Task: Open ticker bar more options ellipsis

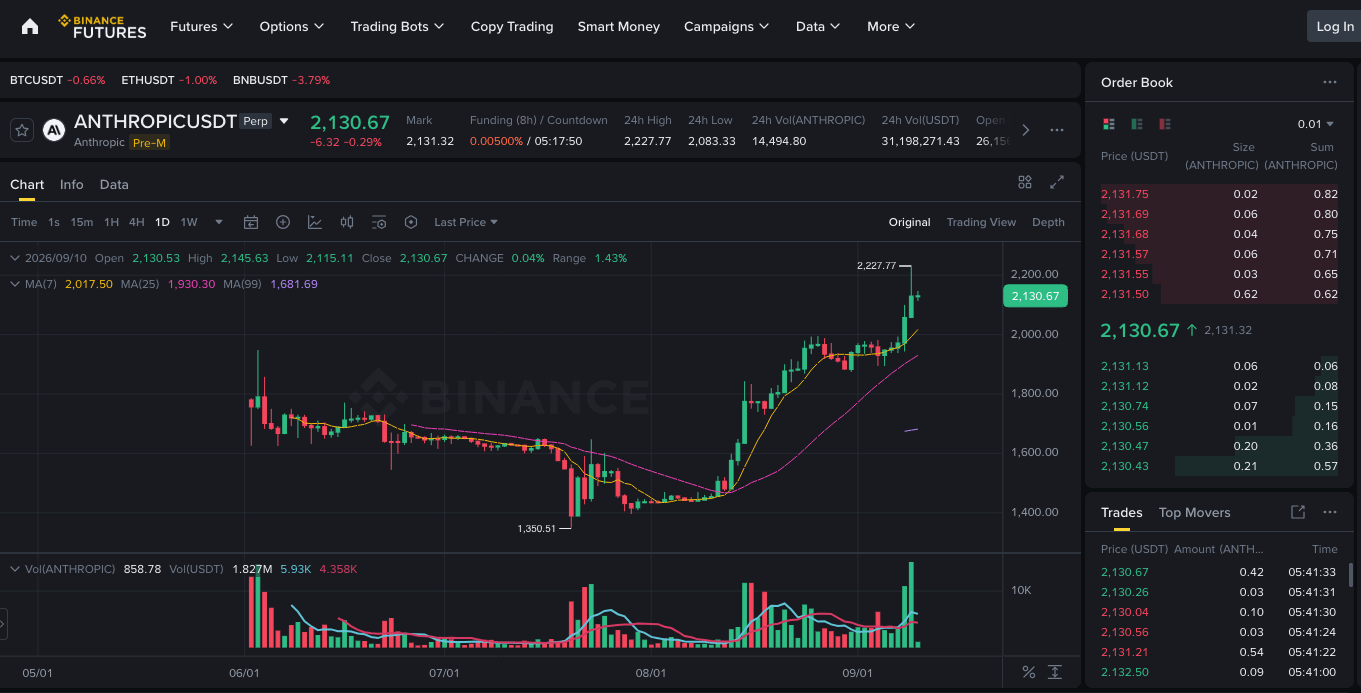Action: [x=1057, y=130]
